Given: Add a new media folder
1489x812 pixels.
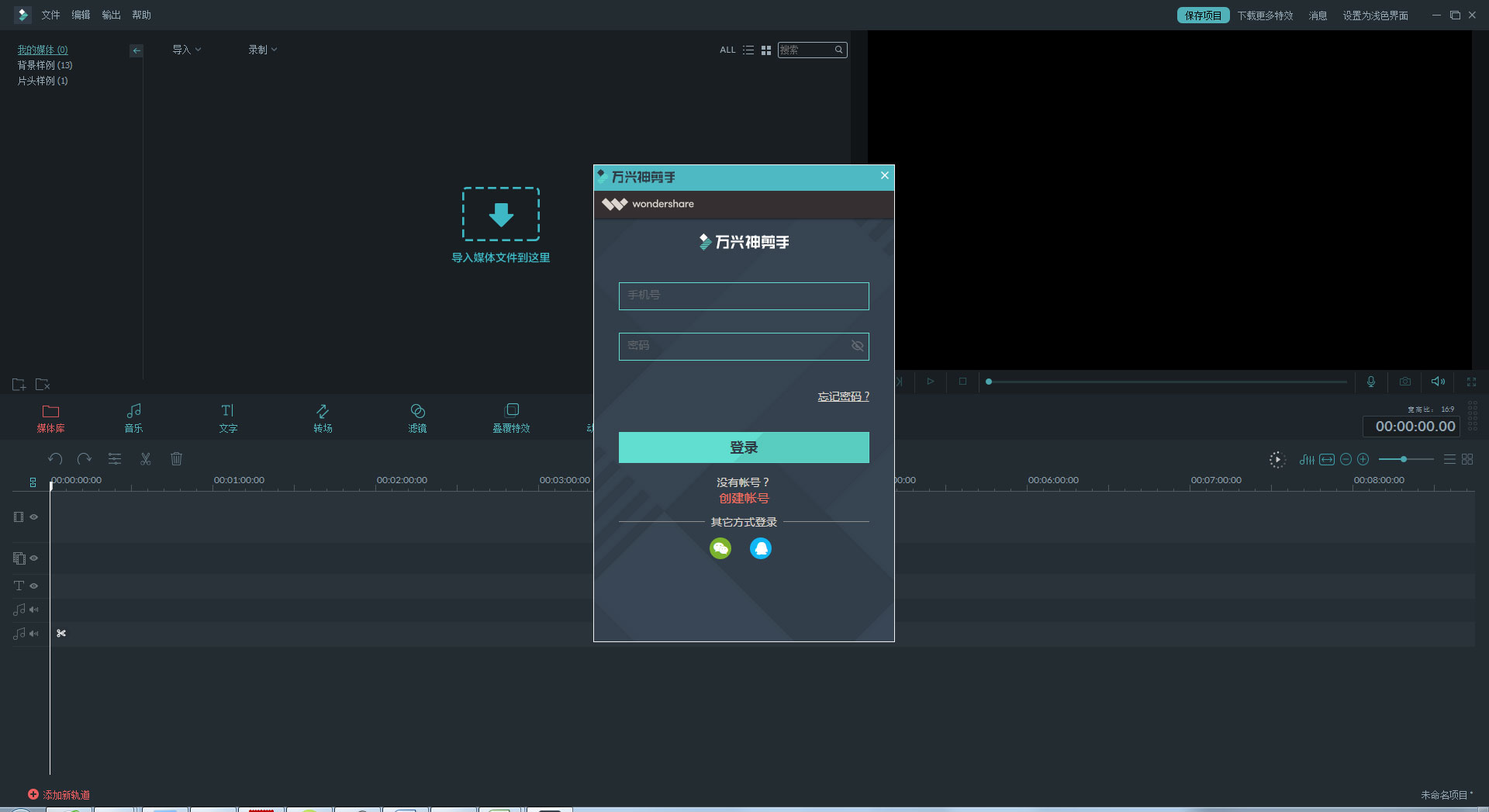Looking at the screenshot, I should pos(19,384).
